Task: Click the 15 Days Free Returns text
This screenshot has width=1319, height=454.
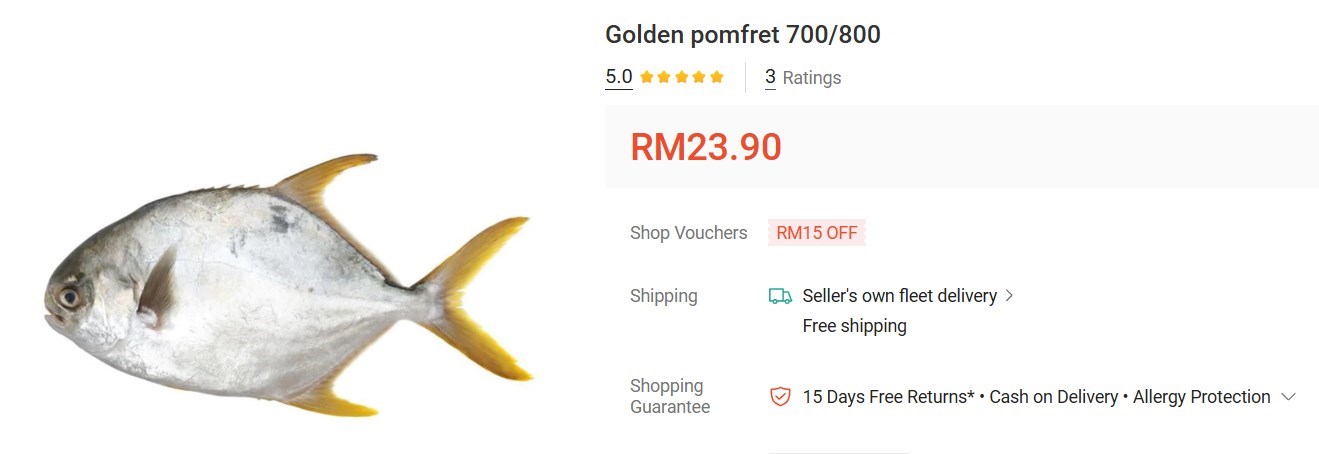Action: [889, 397]
